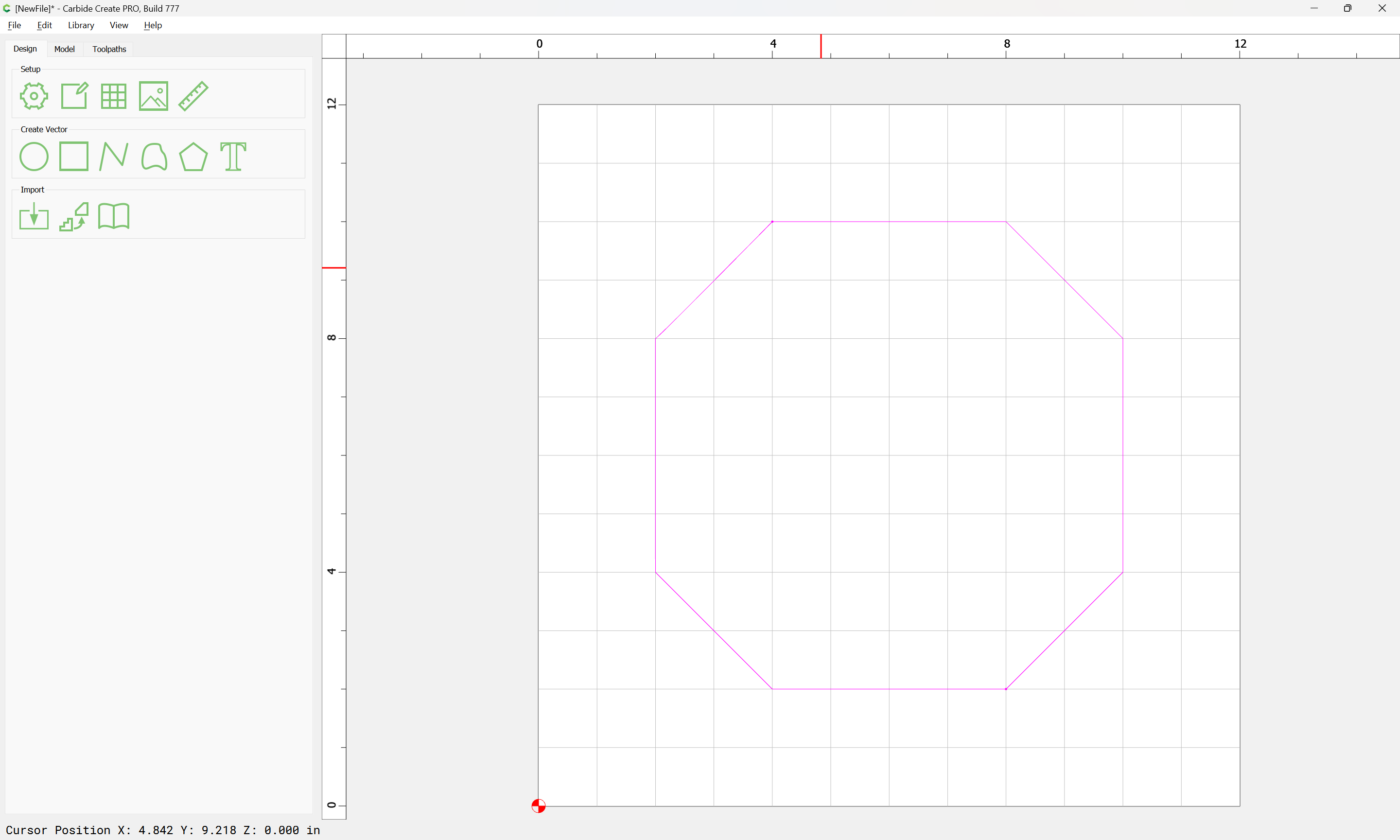Viewport: 1400px width, 840px height.
Task: Select the Create Rectangle tool
Action: [74, 156]
